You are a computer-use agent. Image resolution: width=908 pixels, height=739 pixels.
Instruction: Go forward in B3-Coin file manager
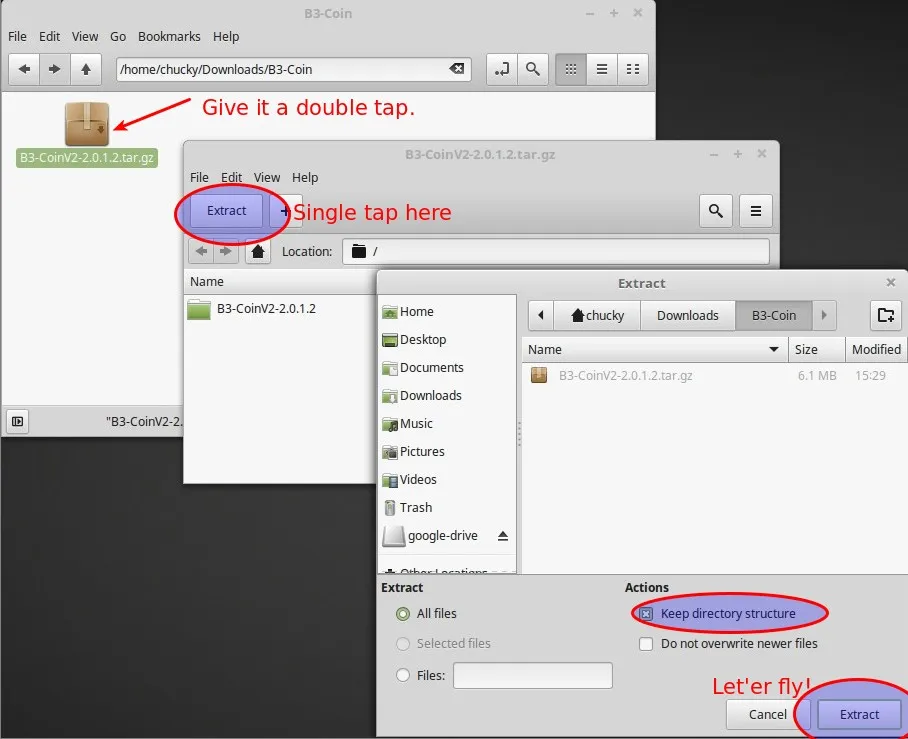pos(55,69)
